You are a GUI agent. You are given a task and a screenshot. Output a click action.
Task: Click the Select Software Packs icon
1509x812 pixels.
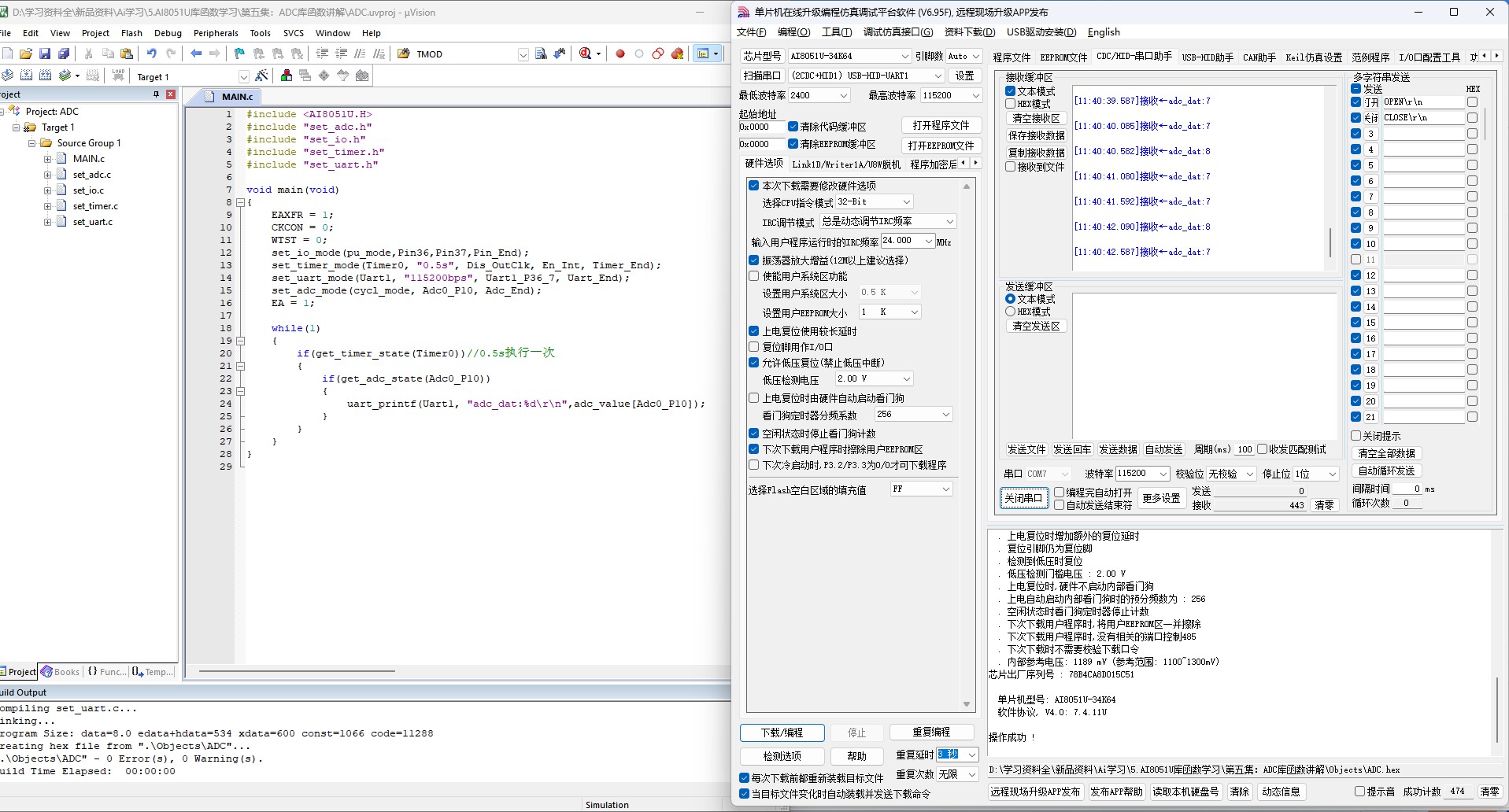343,76
